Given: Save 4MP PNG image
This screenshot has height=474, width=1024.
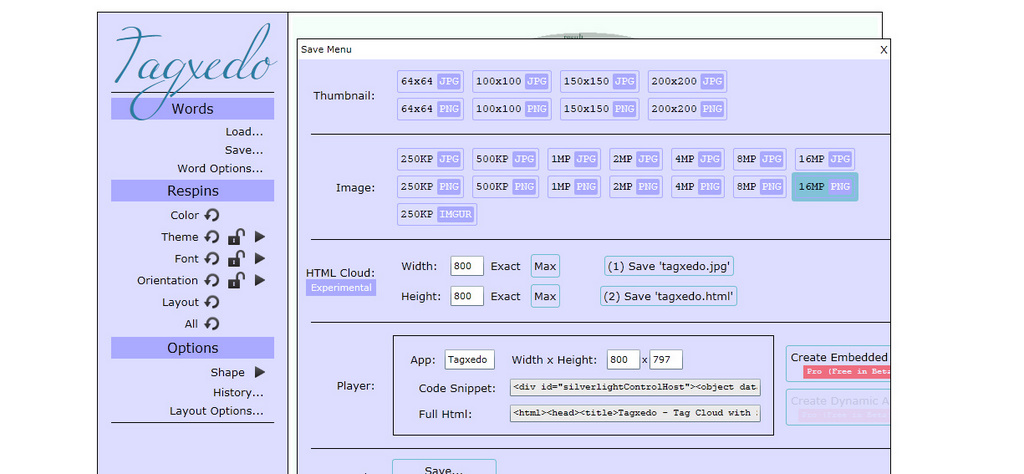Looking at the screenshot, I should (x=698, y=187).
